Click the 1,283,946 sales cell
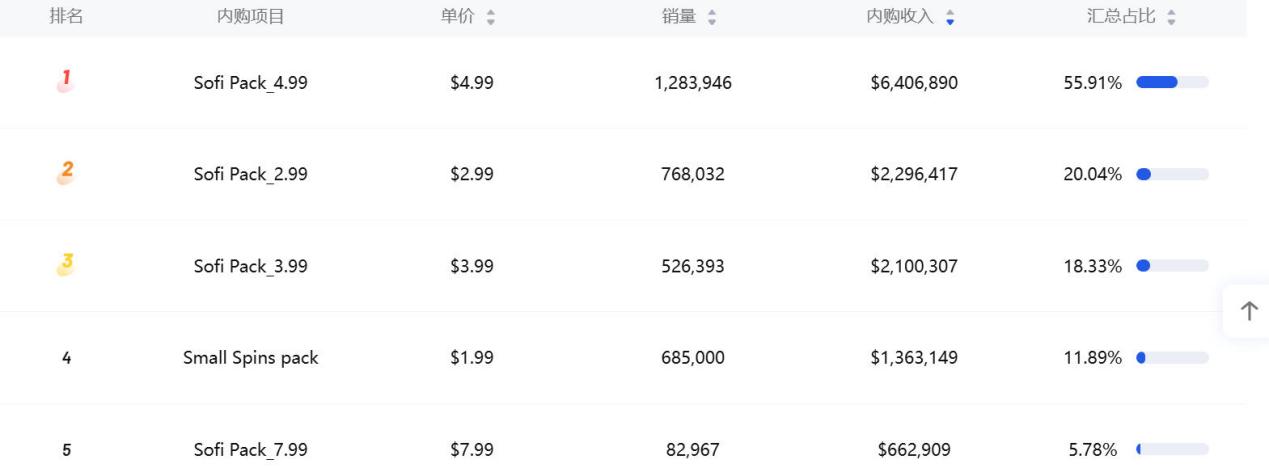Viewport: 1269px width, 468px height. click(693, 83)
